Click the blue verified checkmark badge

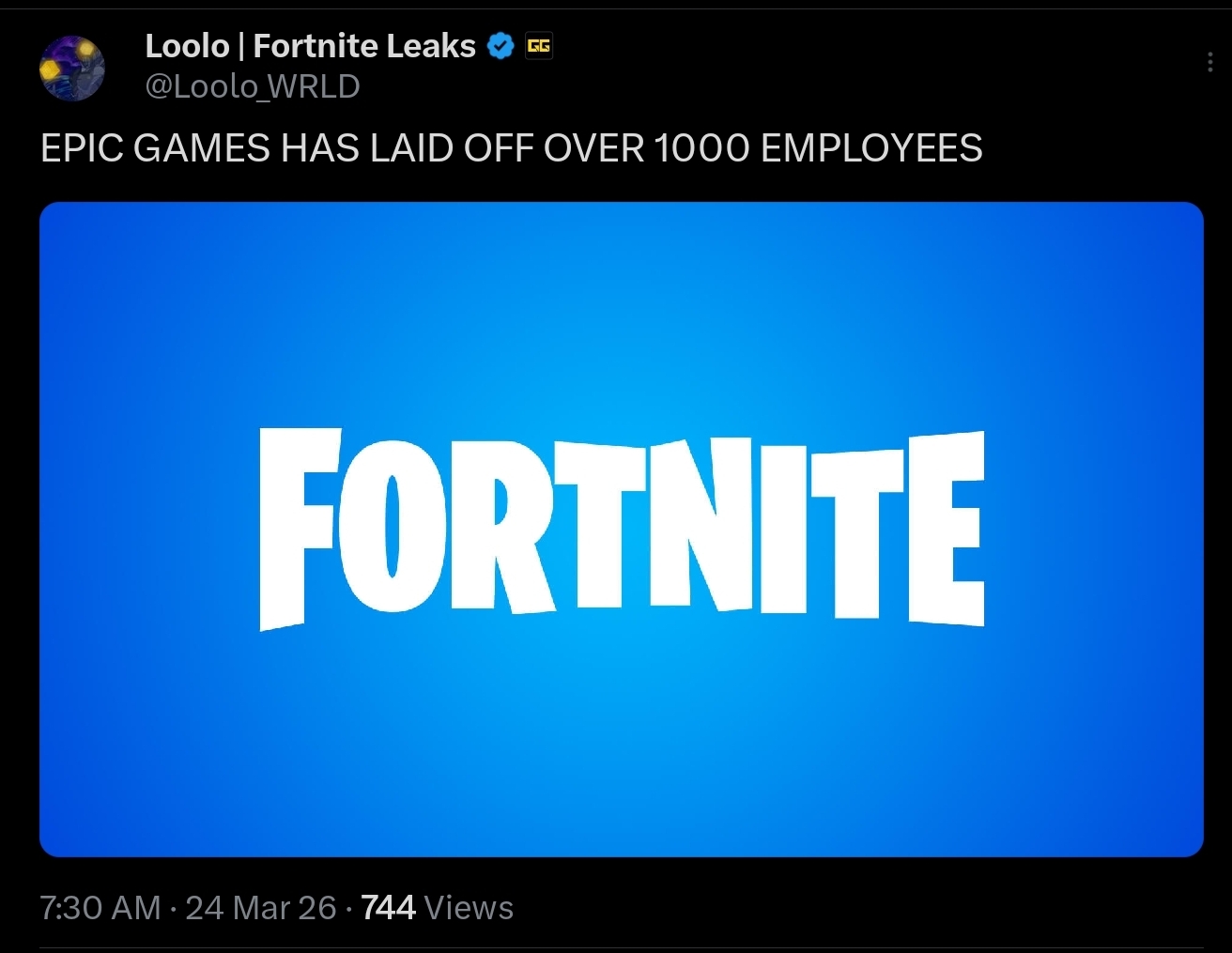pos(500,45)
